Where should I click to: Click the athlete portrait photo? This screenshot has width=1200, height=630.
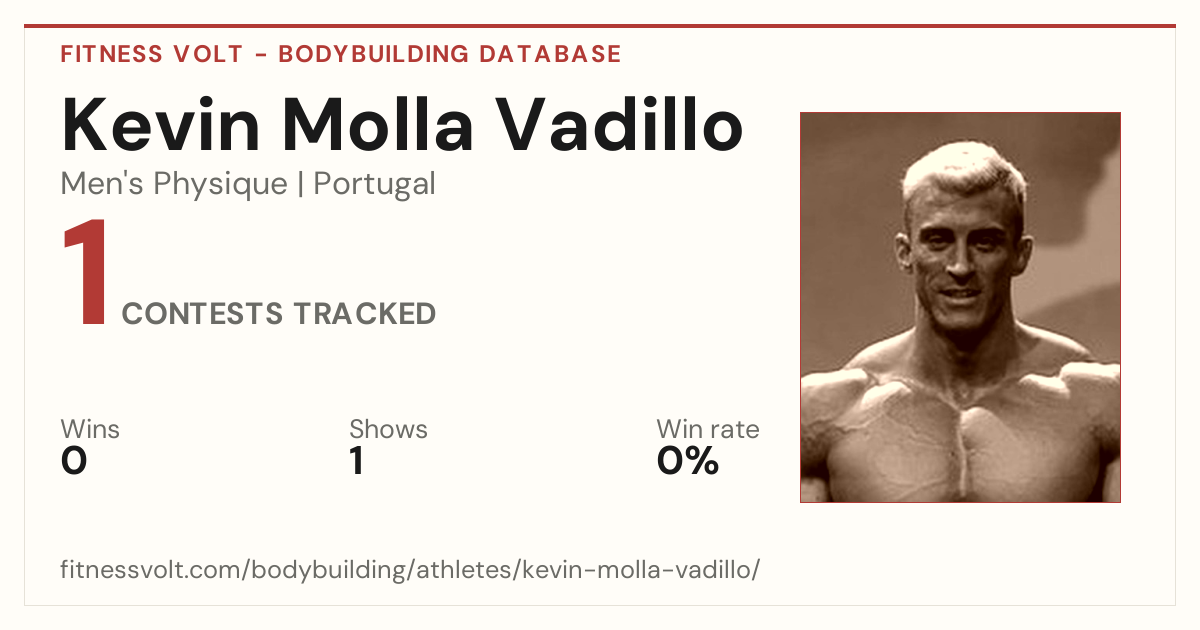pos(960,307)
